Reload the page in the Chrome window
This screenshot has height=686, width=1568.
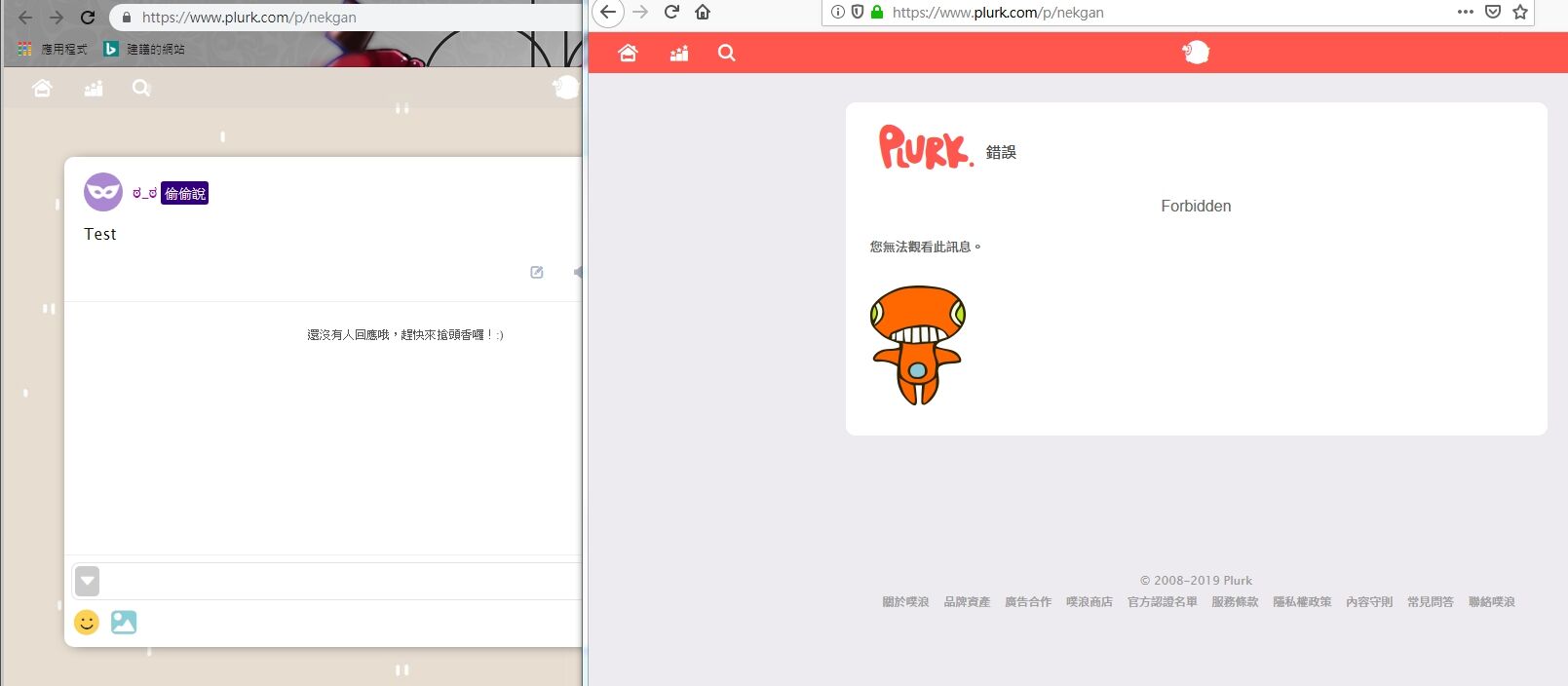coord(88,18)
